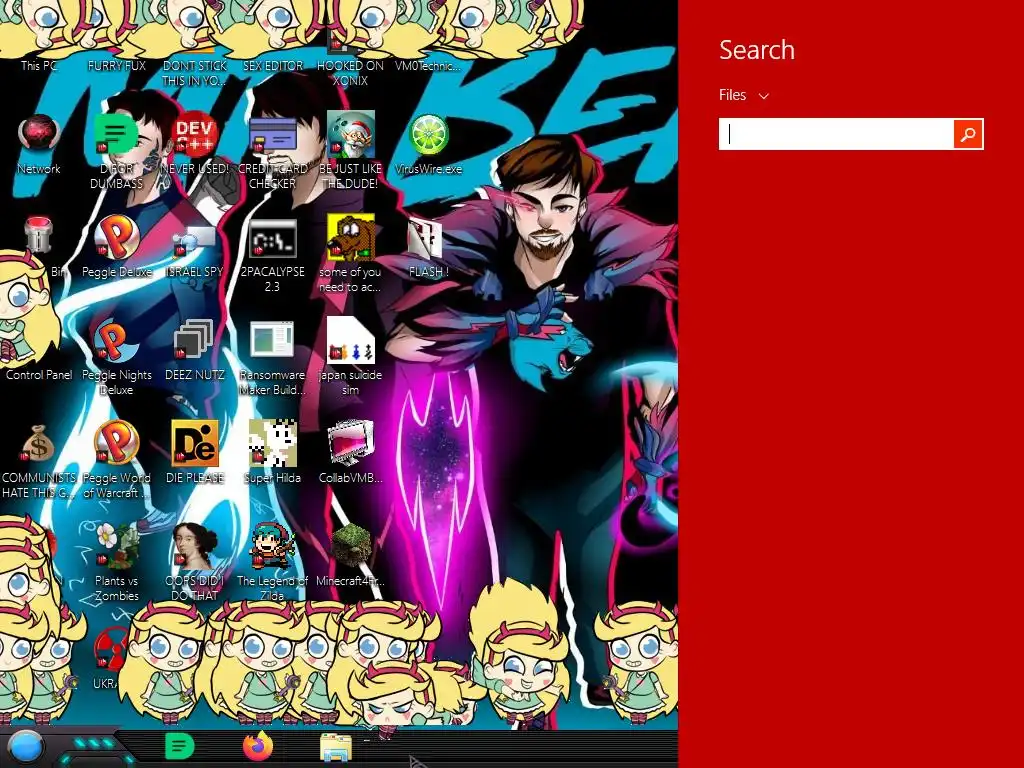Open the 'some of you need to ac...' icon
The width and height of the screenshot is (1024, 768).
click(351, 237)
